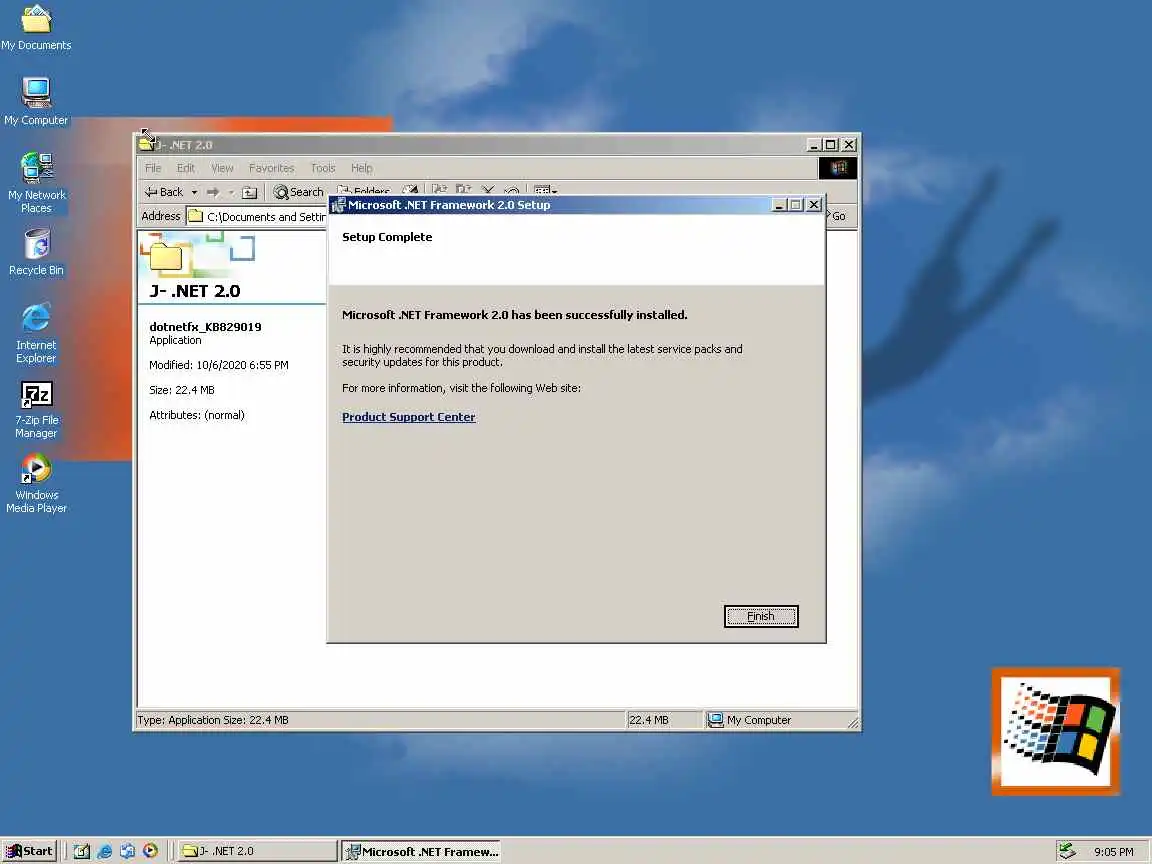Close the J- .NET 2.0 Explorer window

(x=849, y=145)
